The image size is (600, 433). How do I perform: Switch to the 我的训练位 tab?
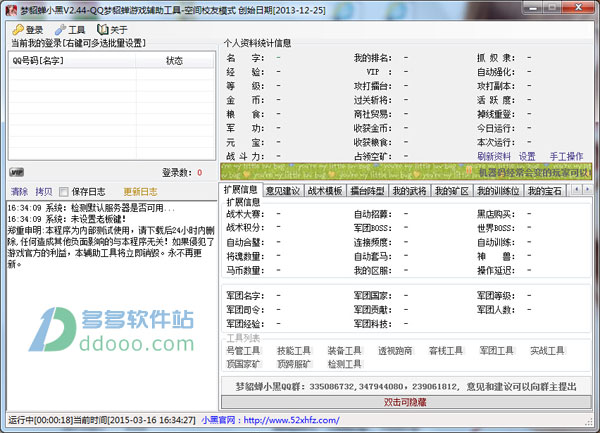498,190
